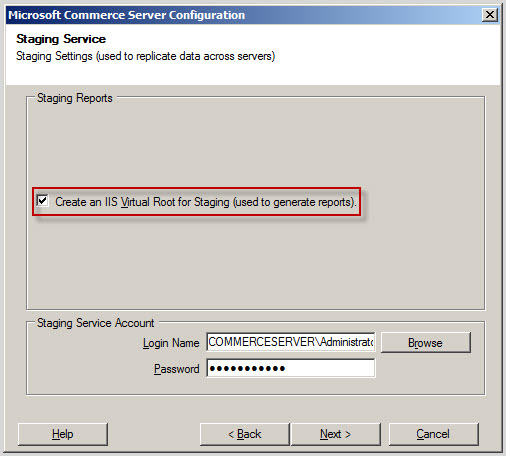Image resolution: width=506 pixels, height=456 pixels.
Task: Toggle Create an IIS Virtual Root checkbox
Action: coord(43,201)
